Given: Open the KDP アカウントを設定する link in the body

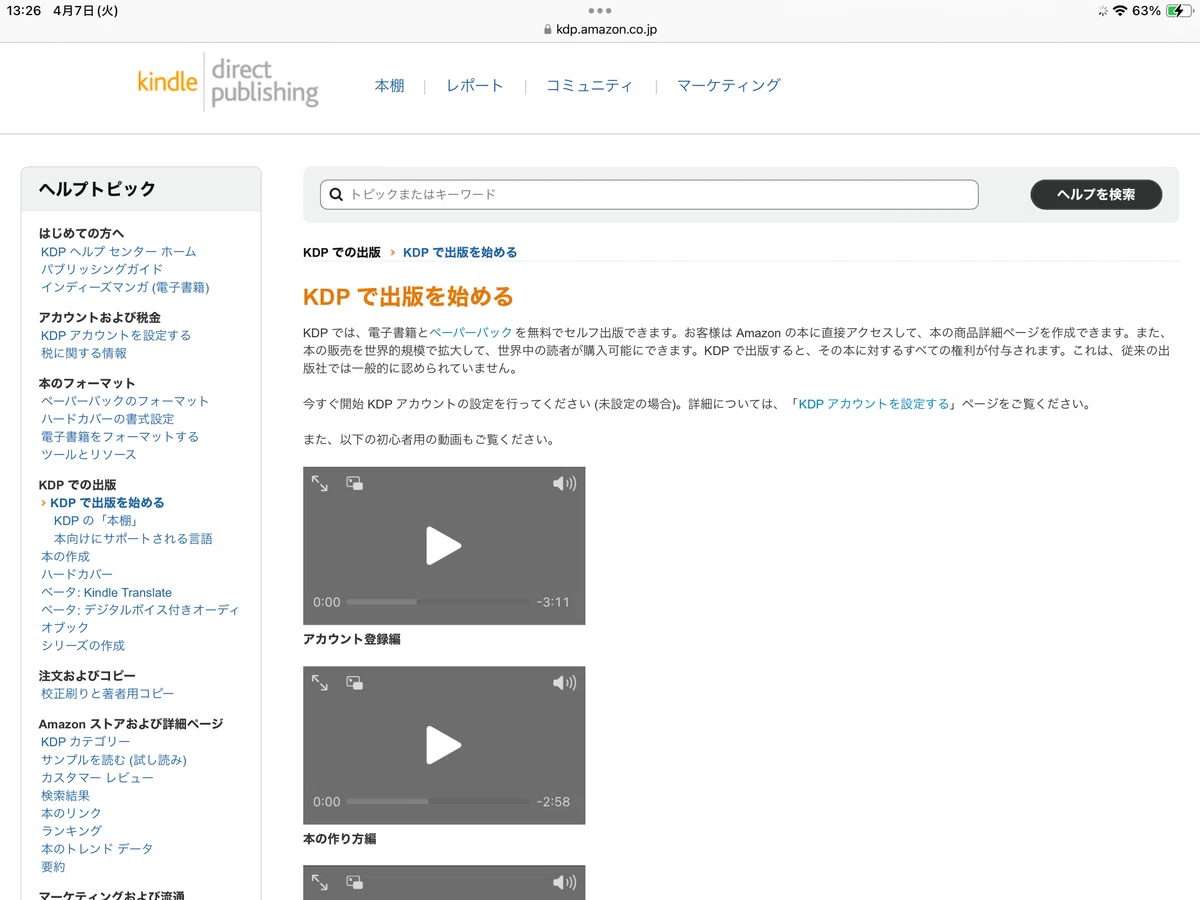Looking at the screenshot, I should click(874, 405).
